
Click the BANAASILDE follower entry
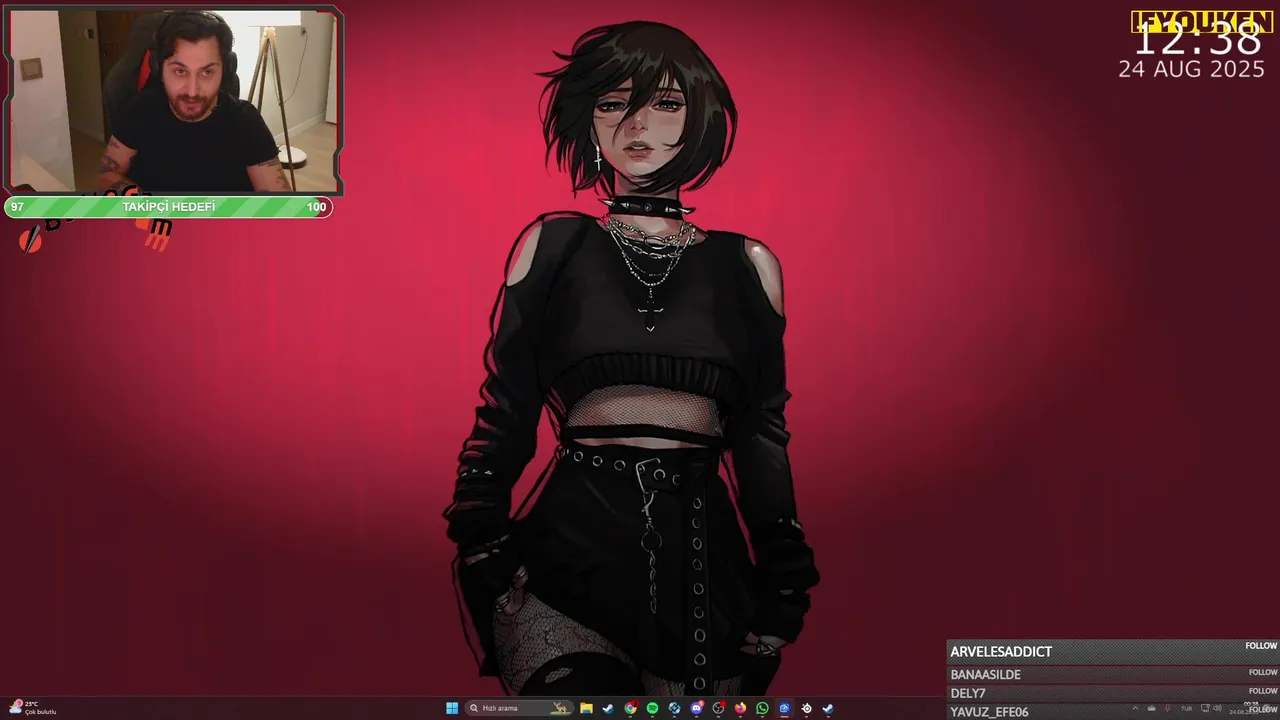[x=1113, y=674]
